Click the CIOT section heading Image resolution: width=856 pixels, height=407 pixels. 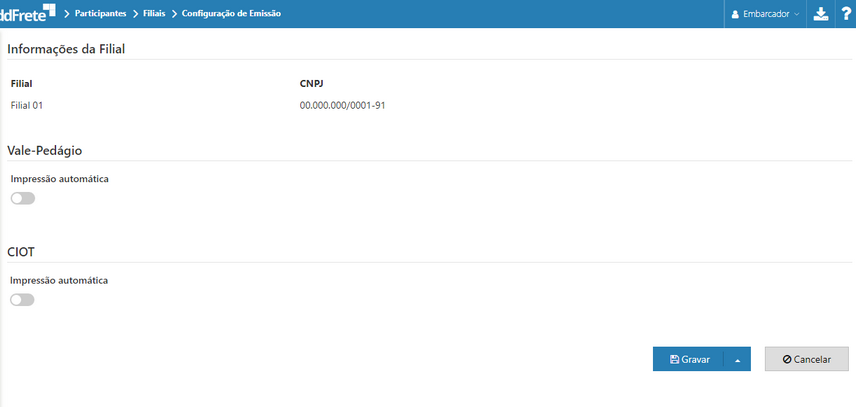coord(21,253)
